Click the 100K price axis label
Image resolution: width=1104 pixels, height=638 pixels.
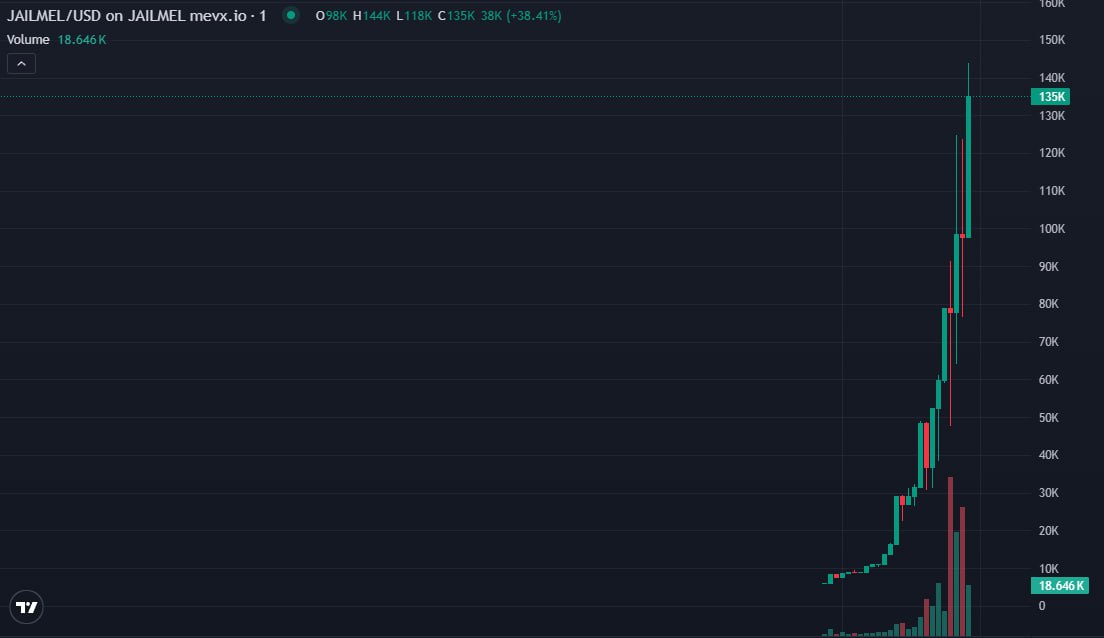tap(1052, 229)
